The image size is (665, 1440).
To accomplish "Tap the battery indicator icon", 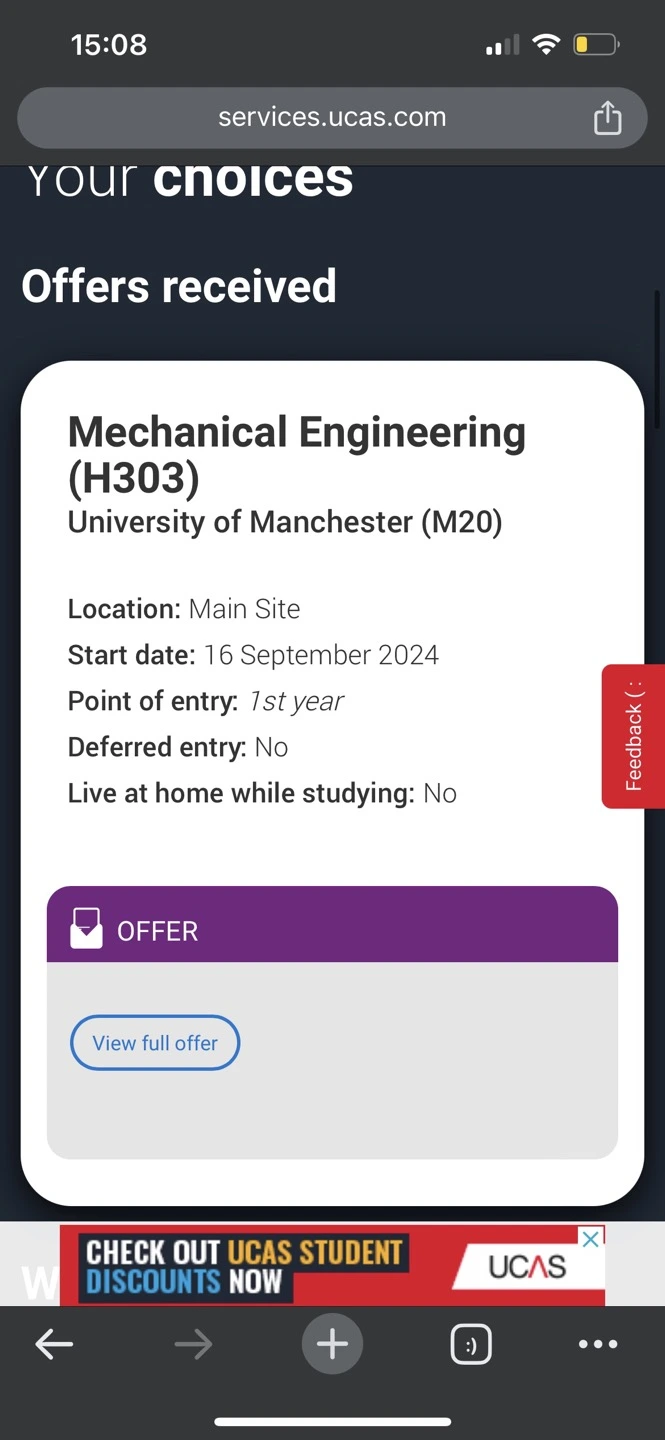I will pyautogui.click(x=596, y=44).
